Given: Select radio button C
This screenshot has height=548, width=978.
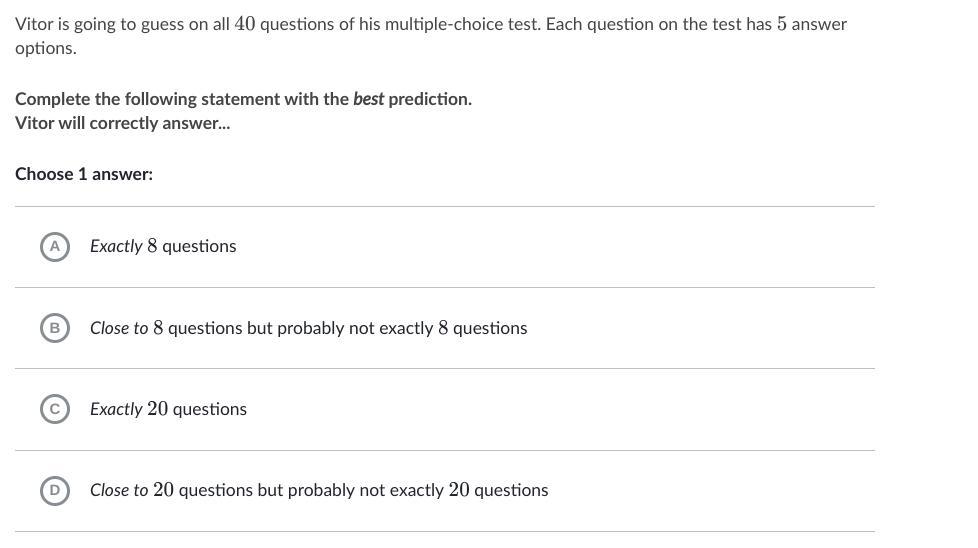Looking at the screenshot, I should [x=55, y=409].
